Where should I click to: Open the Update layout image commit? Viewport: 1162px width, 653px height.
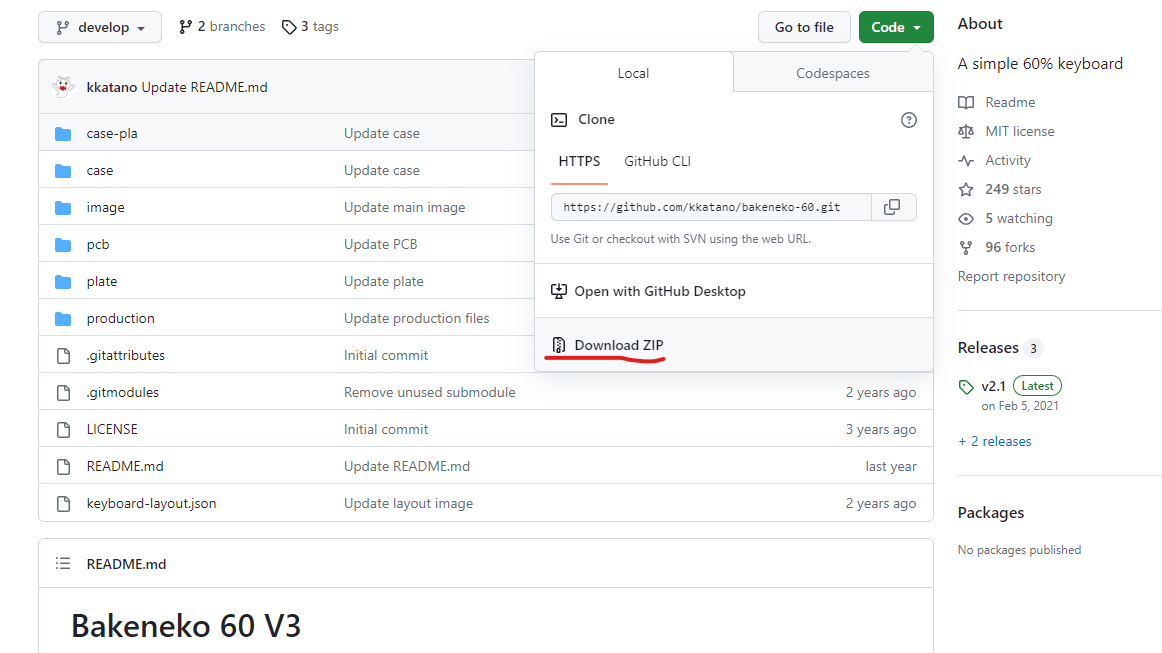(408, 504)
